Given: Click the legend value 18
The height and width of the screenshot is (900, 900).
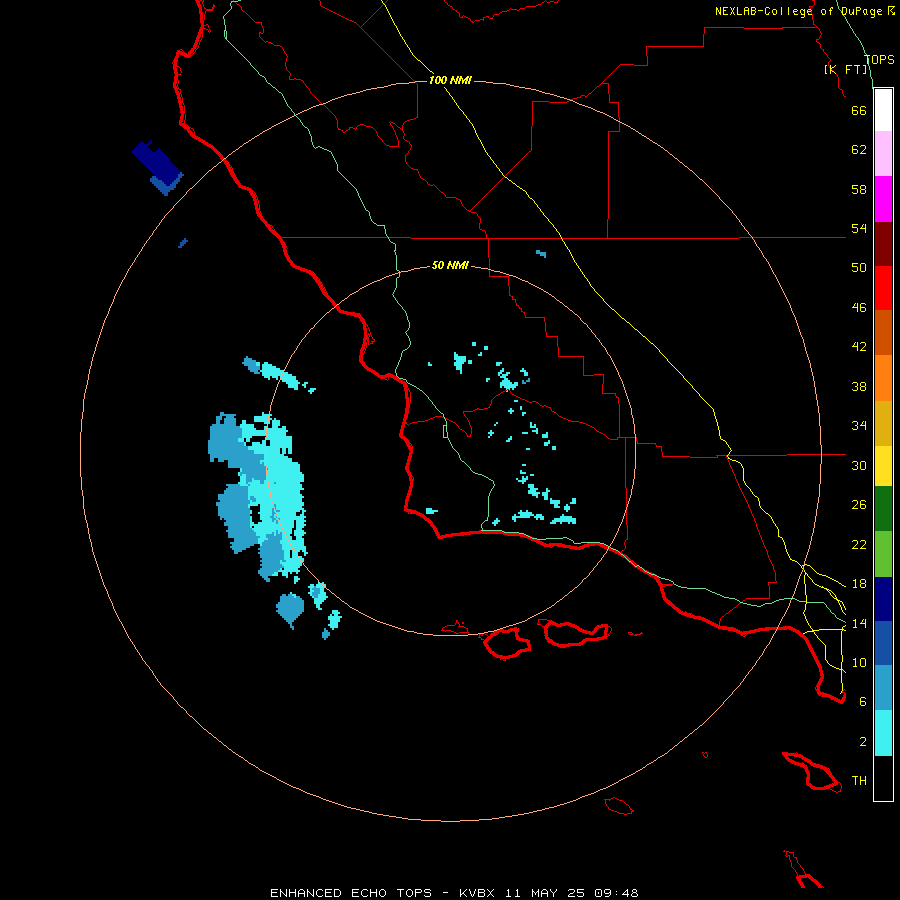Looking at the screenshot, I should 859,584.
